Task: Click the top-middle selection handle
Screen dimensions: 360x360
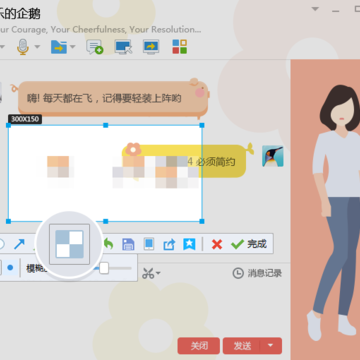Action: (x=105, y=125)
